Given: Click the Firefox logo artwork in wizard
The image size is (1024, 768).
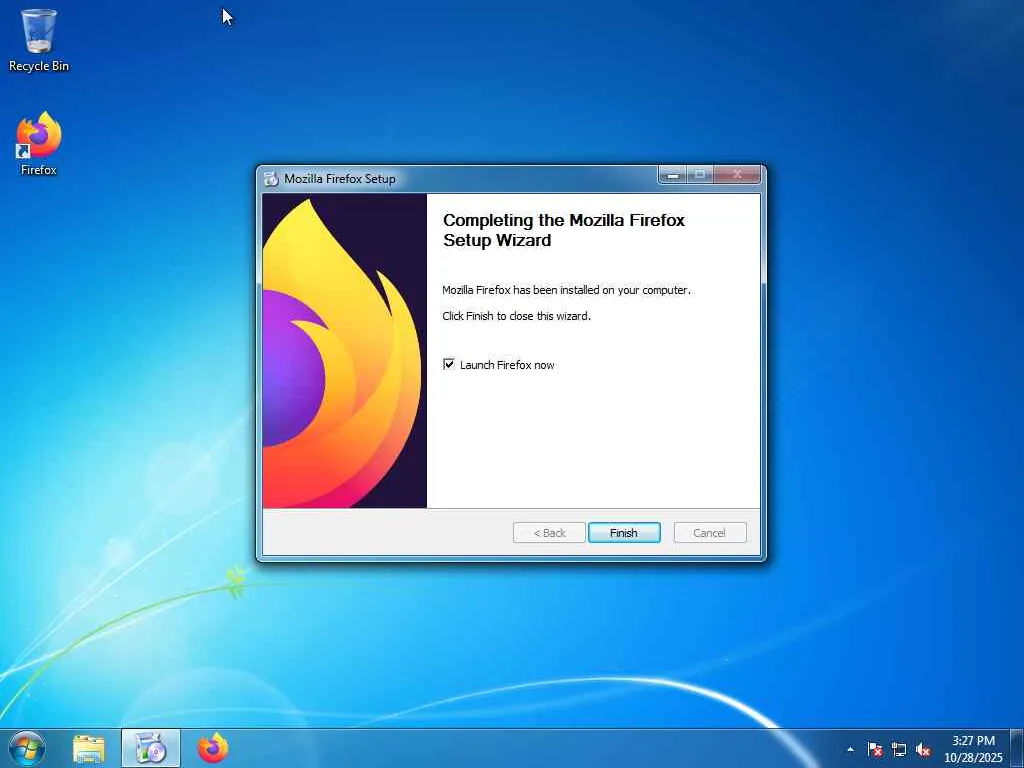Looking at the screenshot, I should tap(344, 351).
